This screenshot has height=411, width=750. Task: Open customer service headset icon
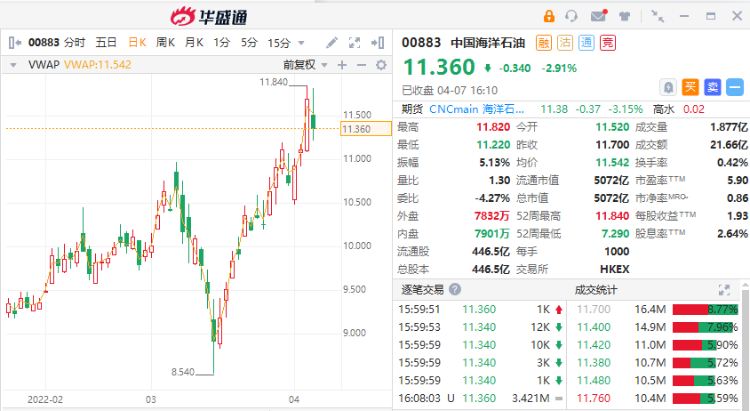click(571, 16)
